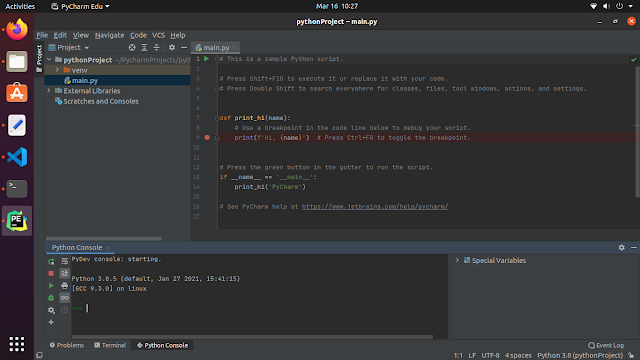Toggle show variables glasses icon
Image resolution: width=640 pixels, height=360 pixels.
point(64,298)
